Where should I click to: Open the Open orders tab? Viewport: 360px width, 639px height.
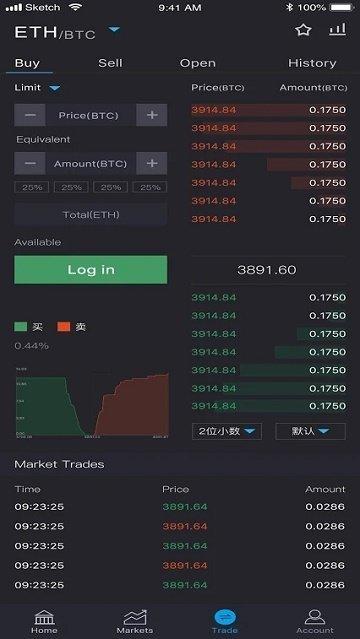coord(198,63)
